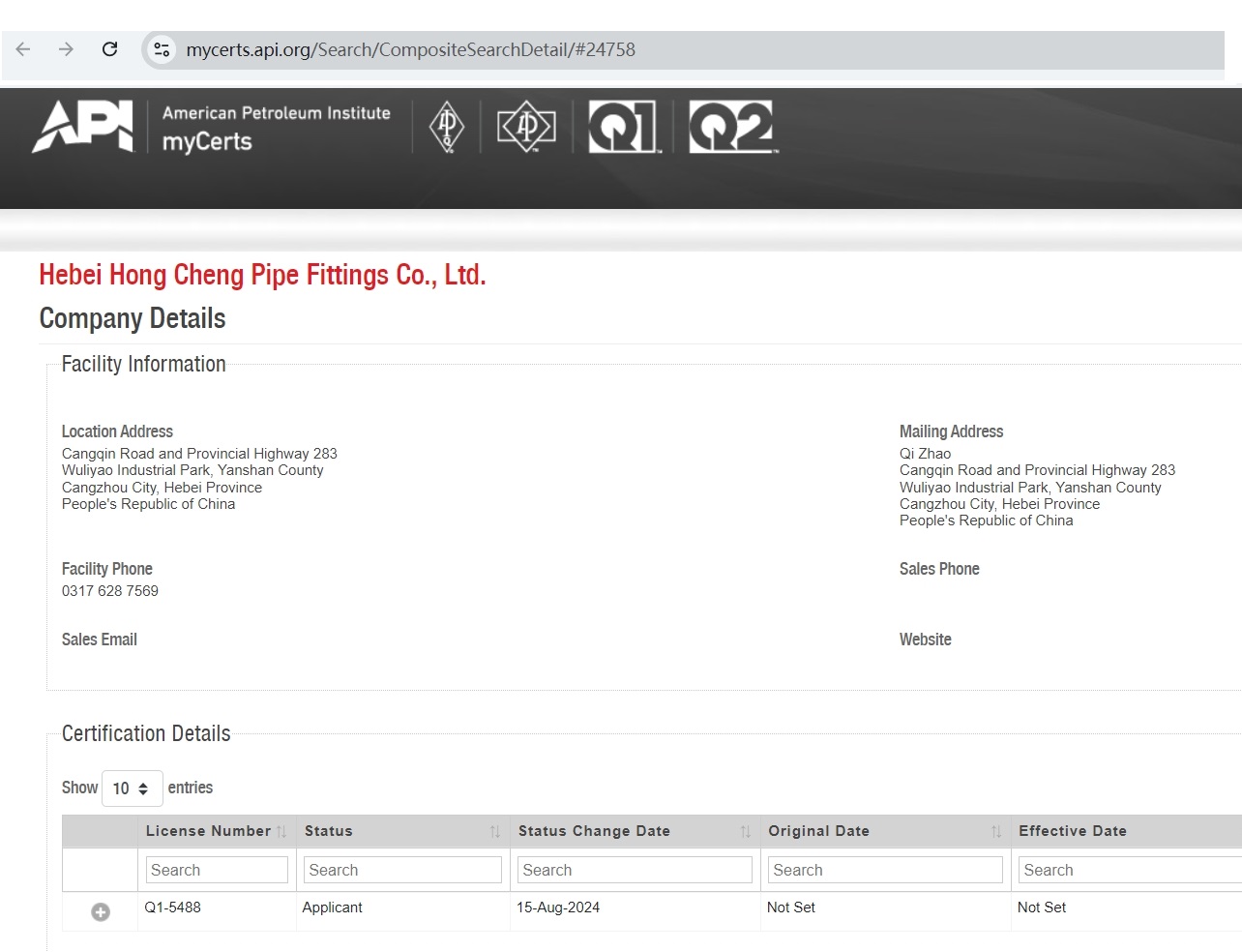Select the API Monogram logo icon
1242x952 pixels.
pyautogui.click(x=447, y=127)
